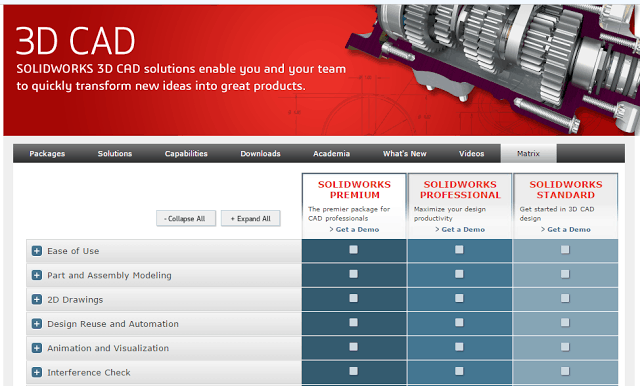Check 2D Drawings under Professional
The image size is (640, 386).
point(459,298)
